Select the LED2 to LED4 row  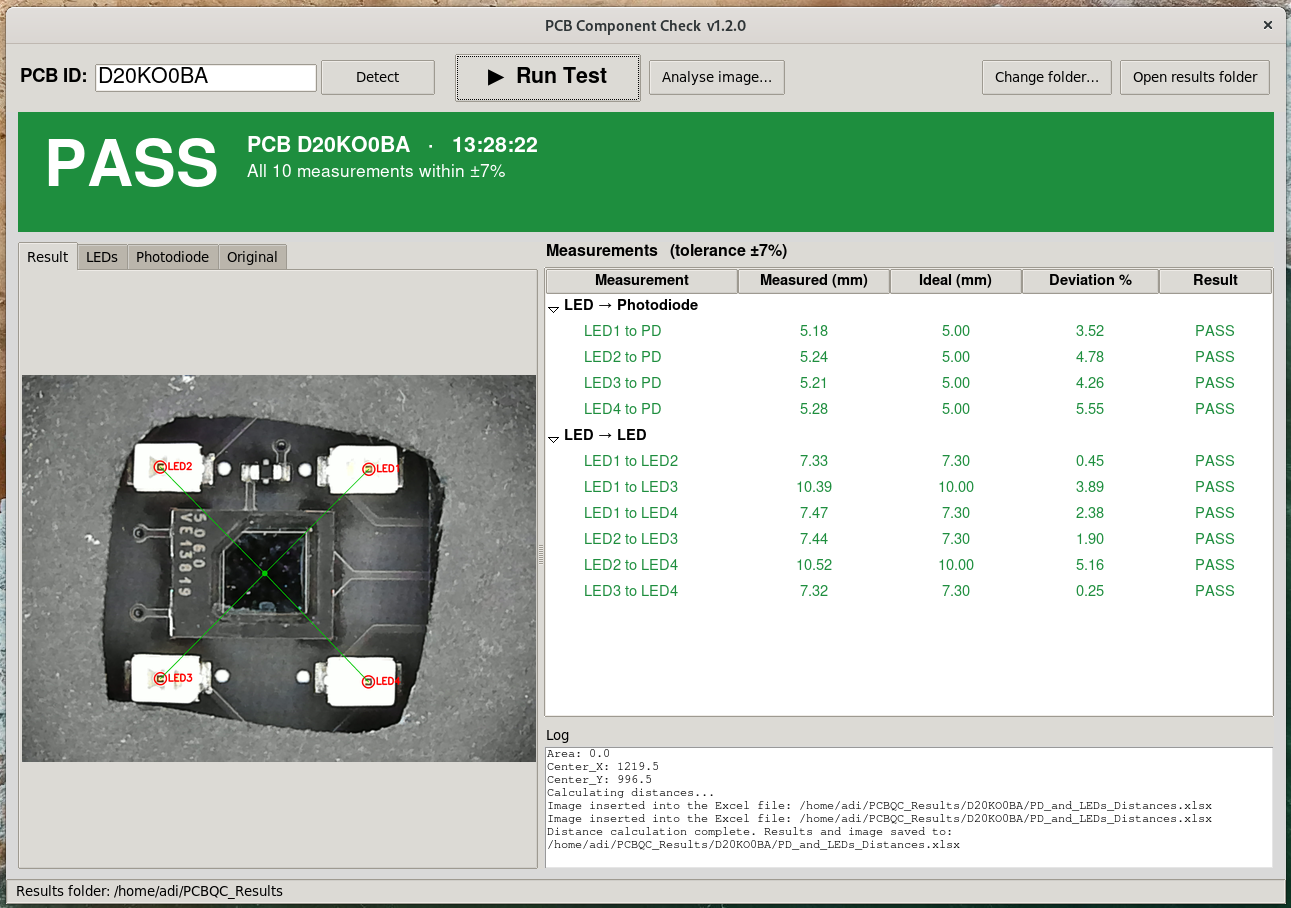tap(909, 565)
